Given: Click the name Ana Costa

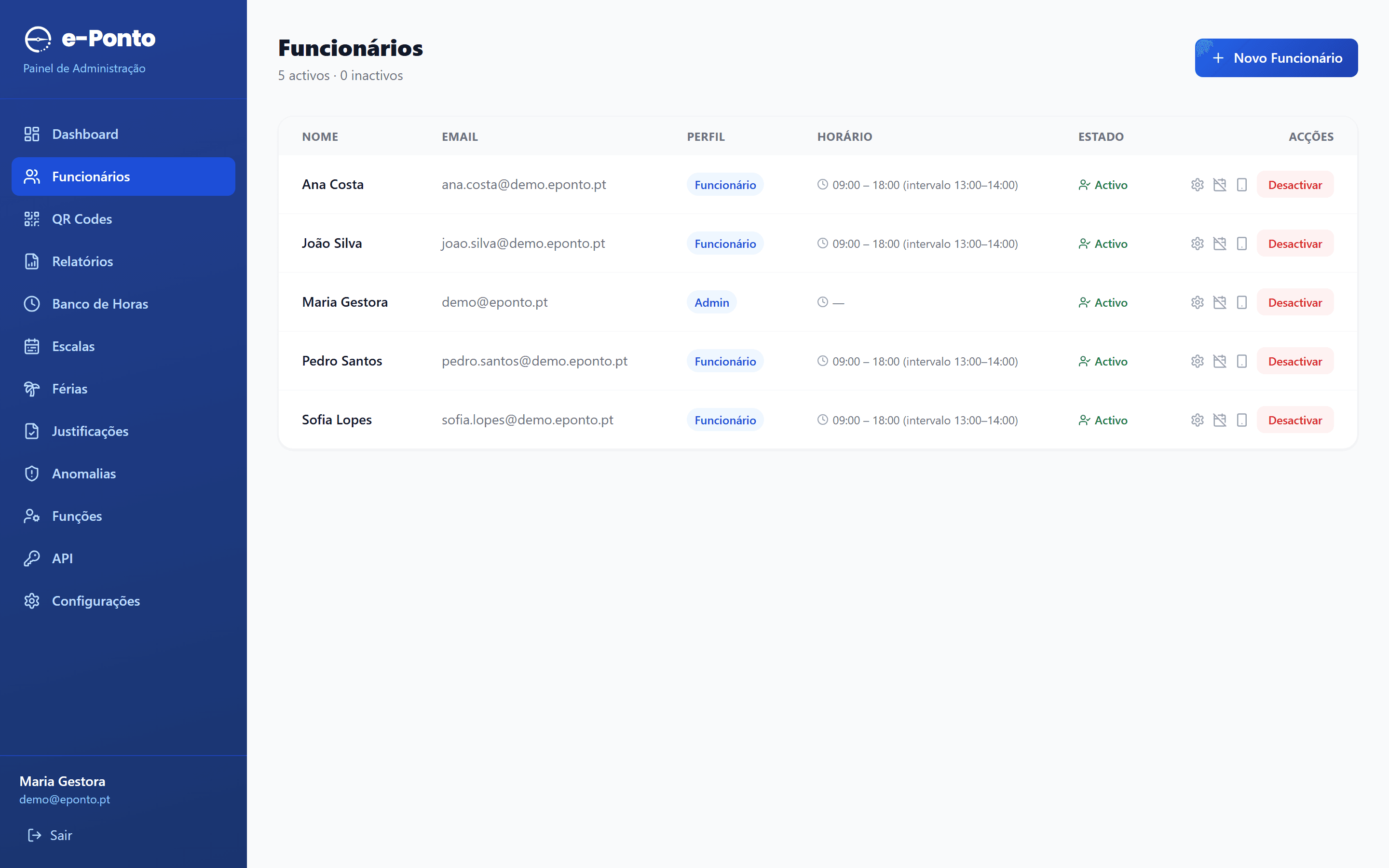Looking at the screenshot, I should pos(333,185).
